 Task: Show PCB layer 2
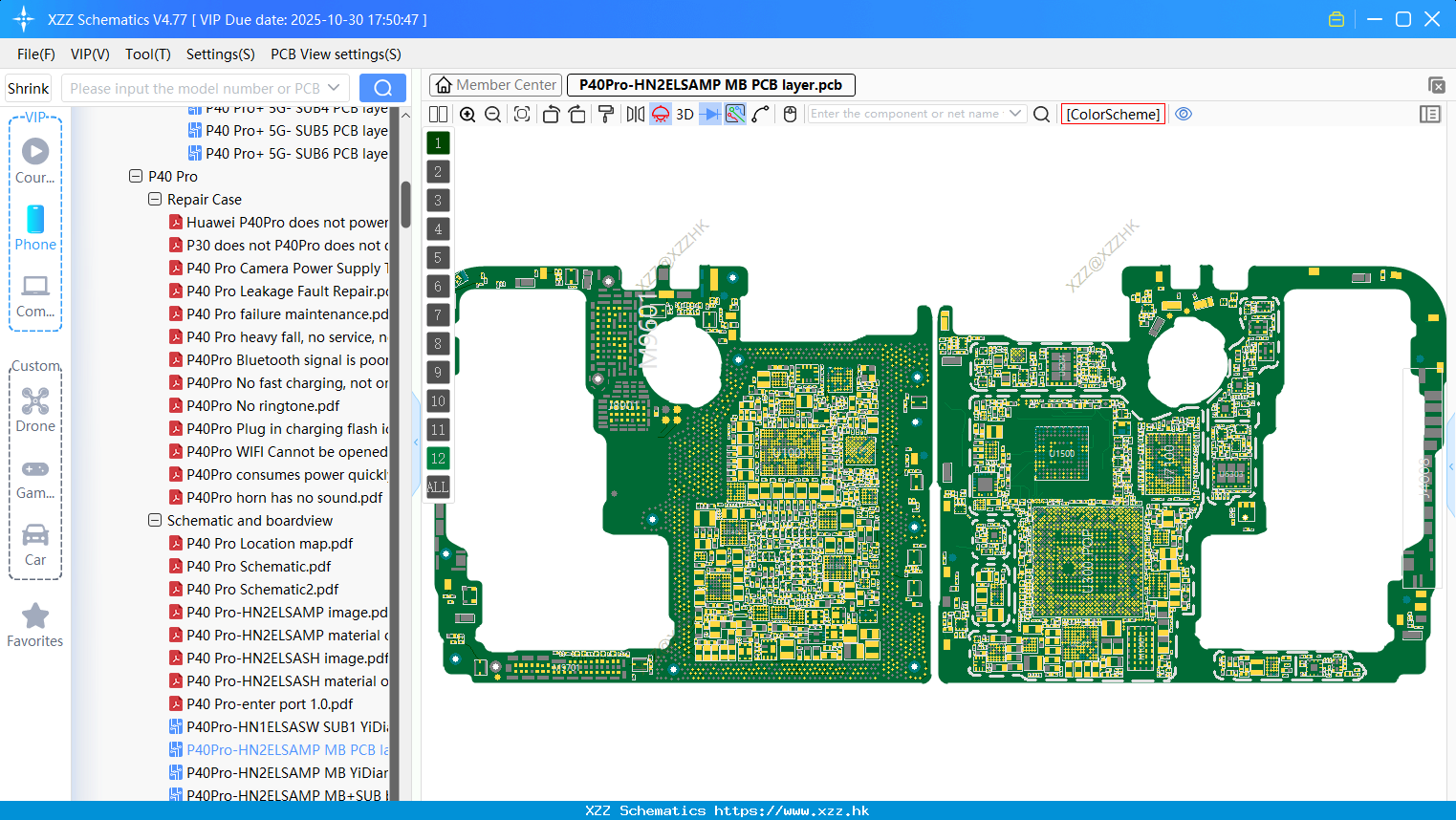(x=438, y=172)
